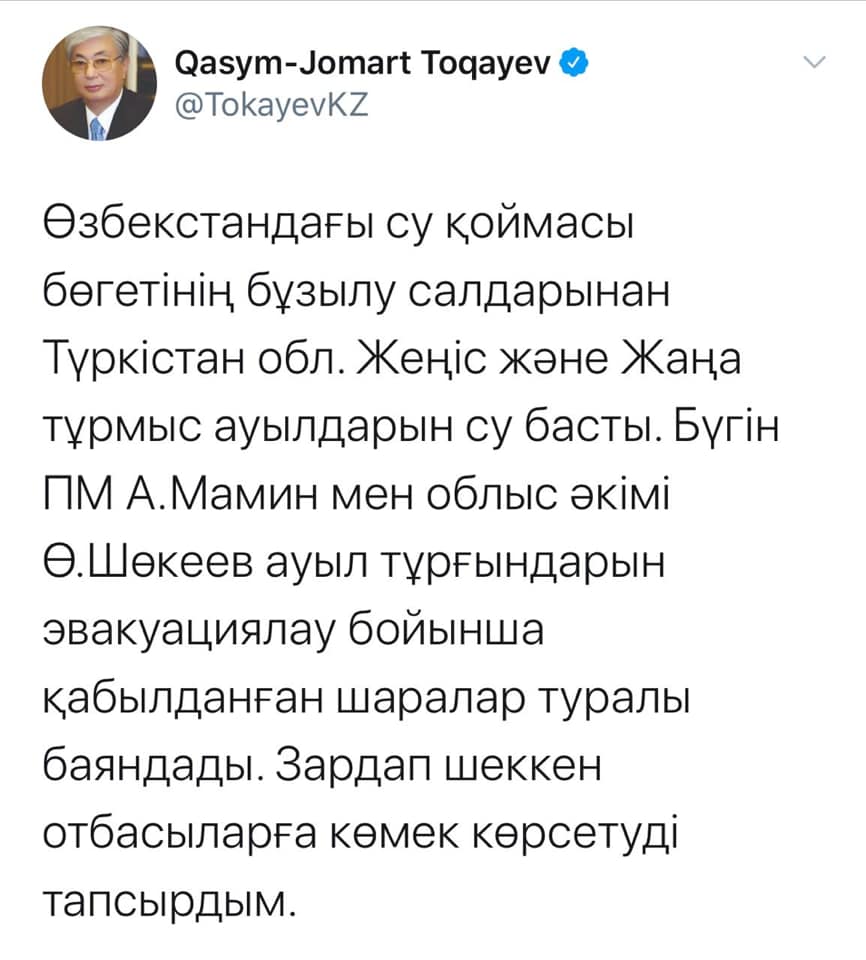The image size is (866, 960).
Task: Click the name Ө.Шөкеев in the tweet
Action: 147,561
